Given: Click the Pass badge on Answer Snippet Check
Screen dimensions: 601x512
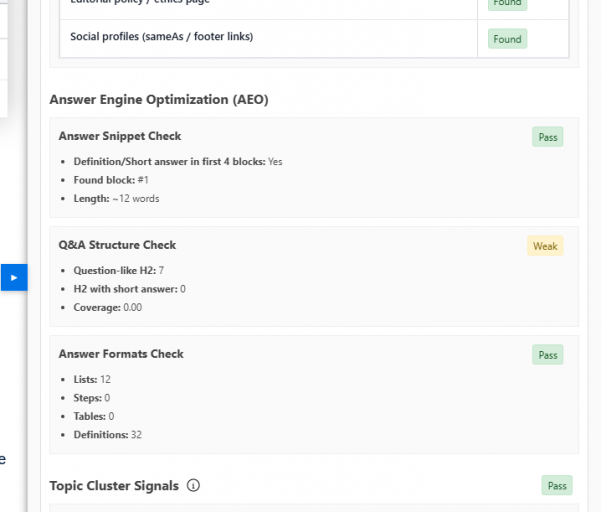Looking at the screenshot, I should (547, 137).
